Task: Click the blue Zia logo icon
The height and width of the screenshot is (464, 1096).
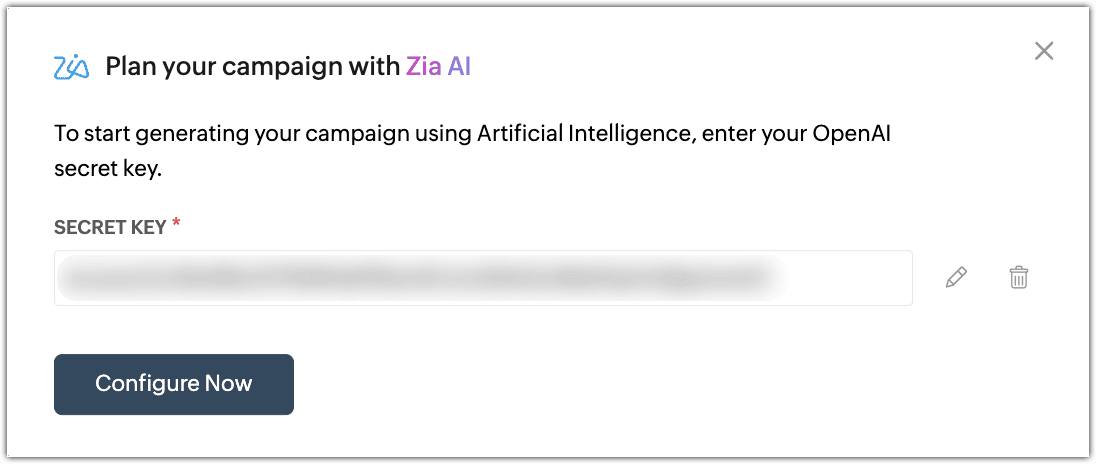Action: click(72, 68)
